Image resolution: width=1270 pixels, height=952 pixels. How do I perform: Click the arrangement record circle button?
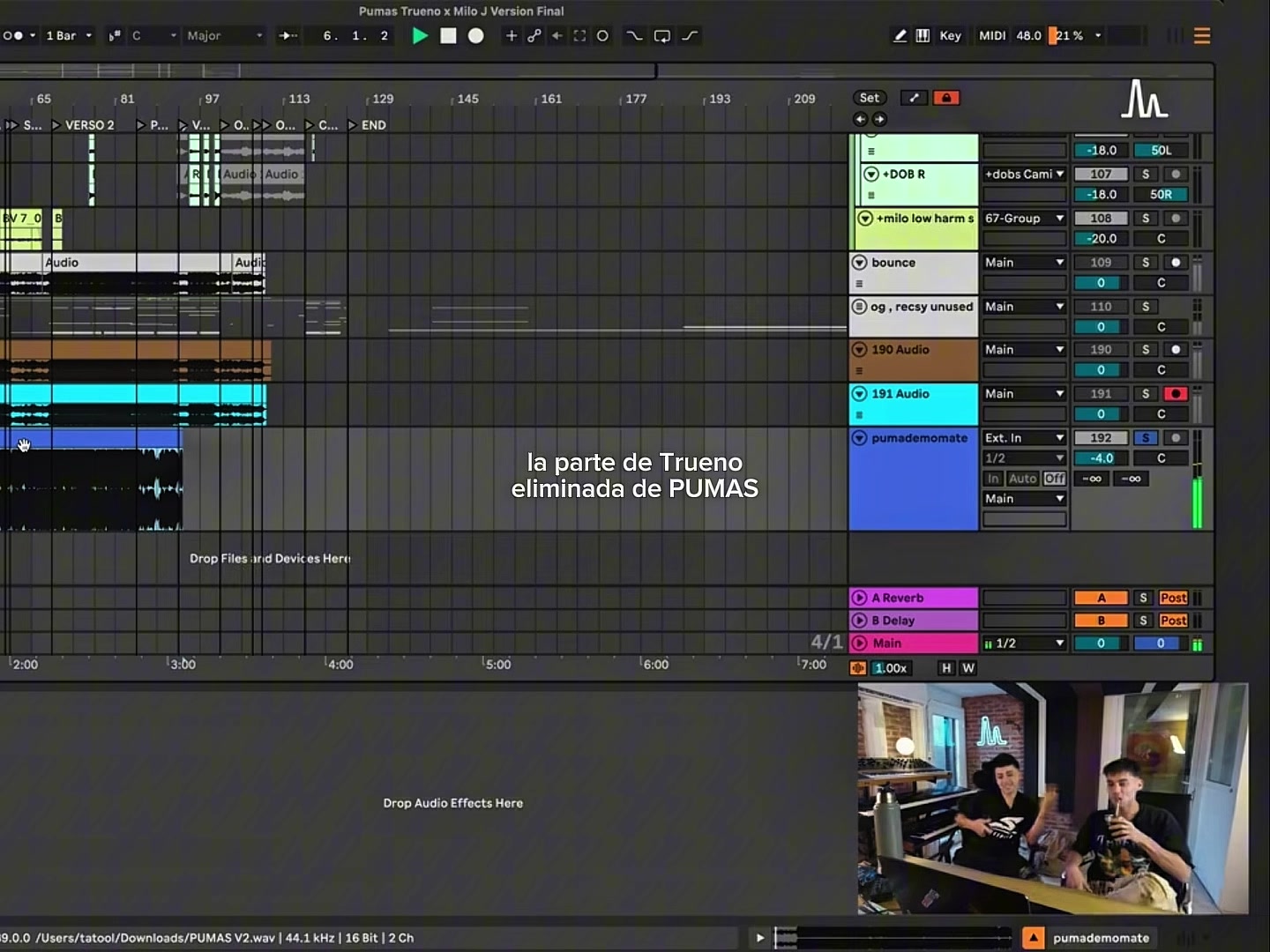click(476, 36)
